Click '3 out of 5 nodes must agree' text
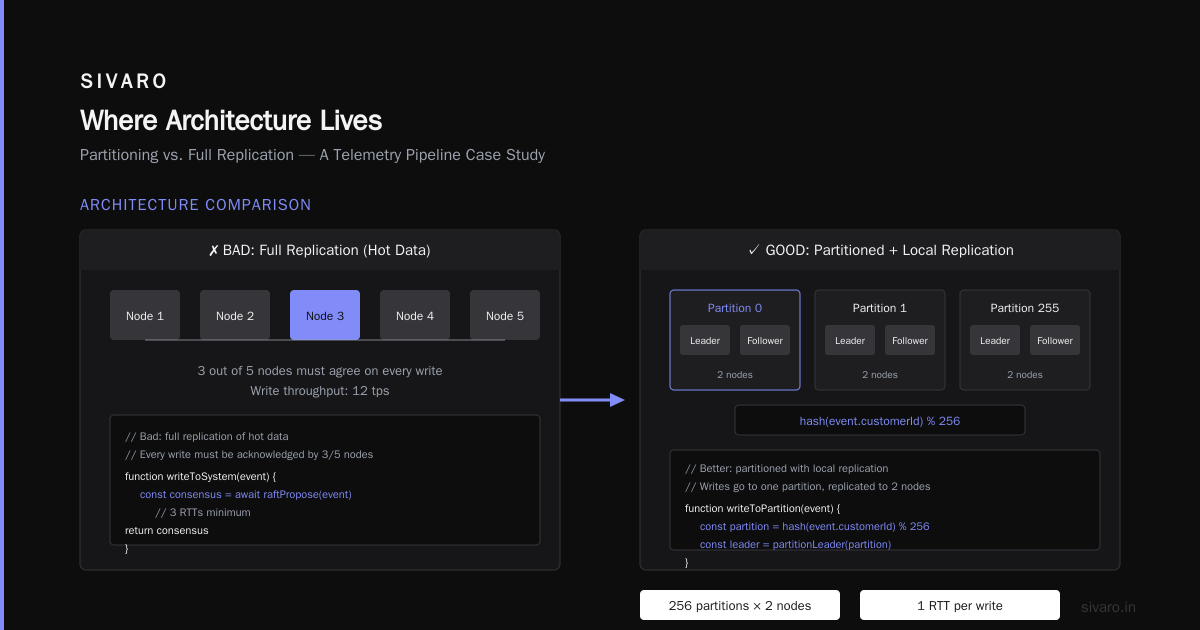Screen dimensions: 1200x630 coord(320,371)
